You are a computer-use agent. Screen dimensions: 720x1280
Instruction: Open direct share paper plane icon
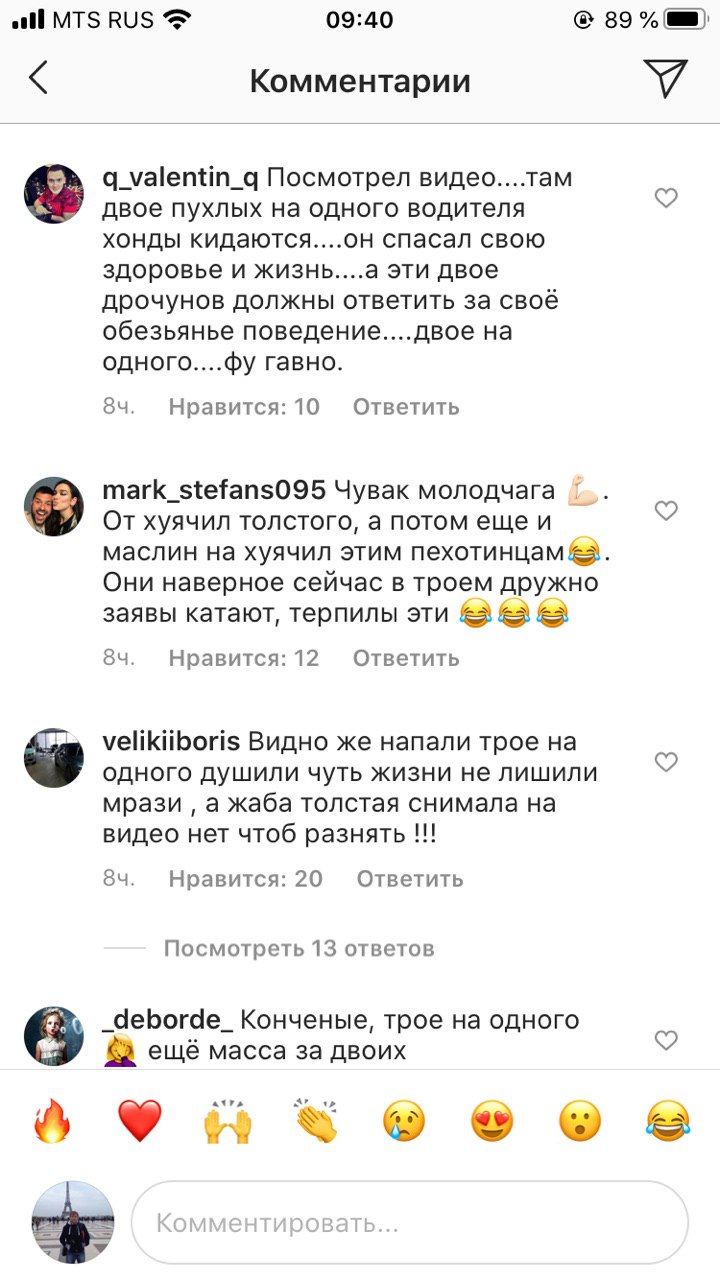click(665, 78)
